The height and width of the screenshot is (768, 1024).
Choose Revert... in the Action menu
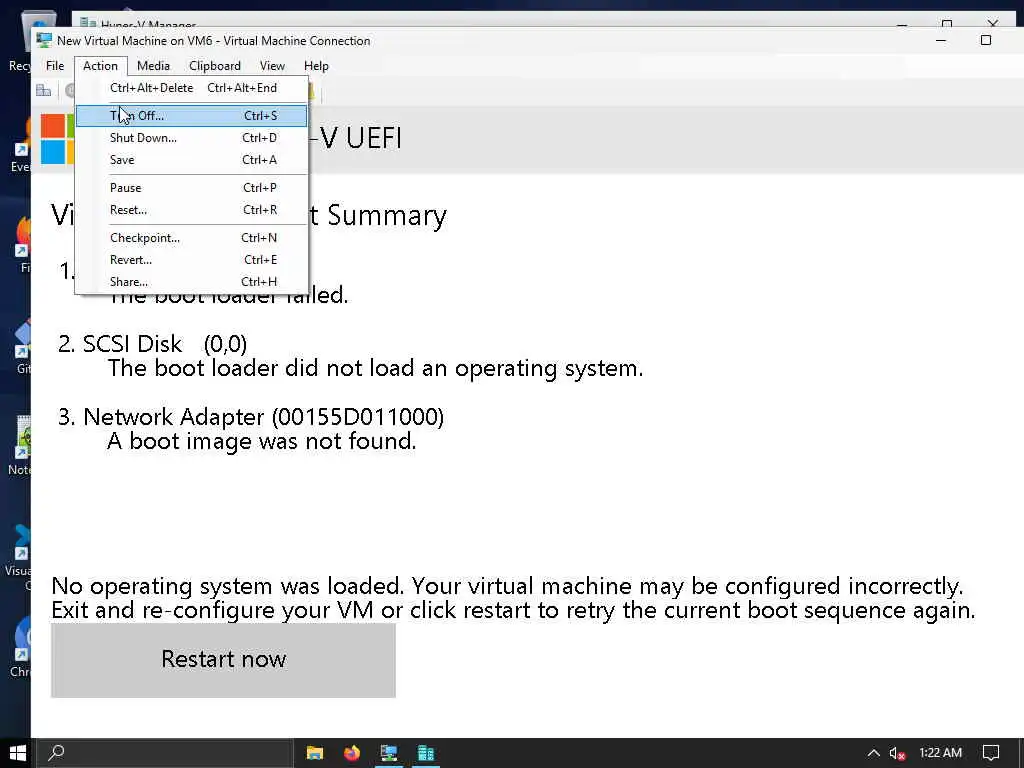(x=191, y=260)
